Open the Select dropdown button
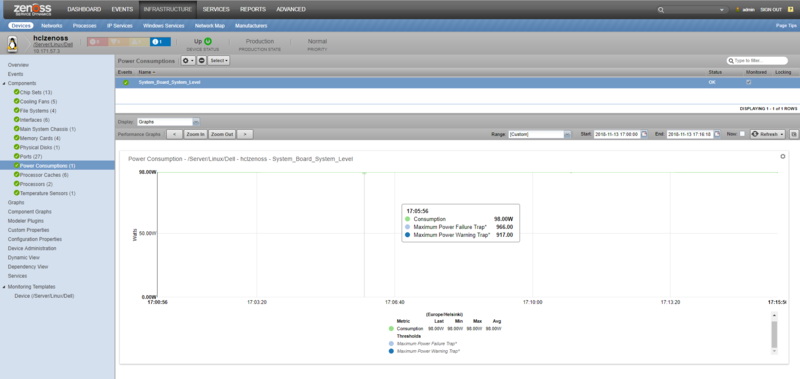Viewport: 800px width, 379px height. (x=219, y=61)
